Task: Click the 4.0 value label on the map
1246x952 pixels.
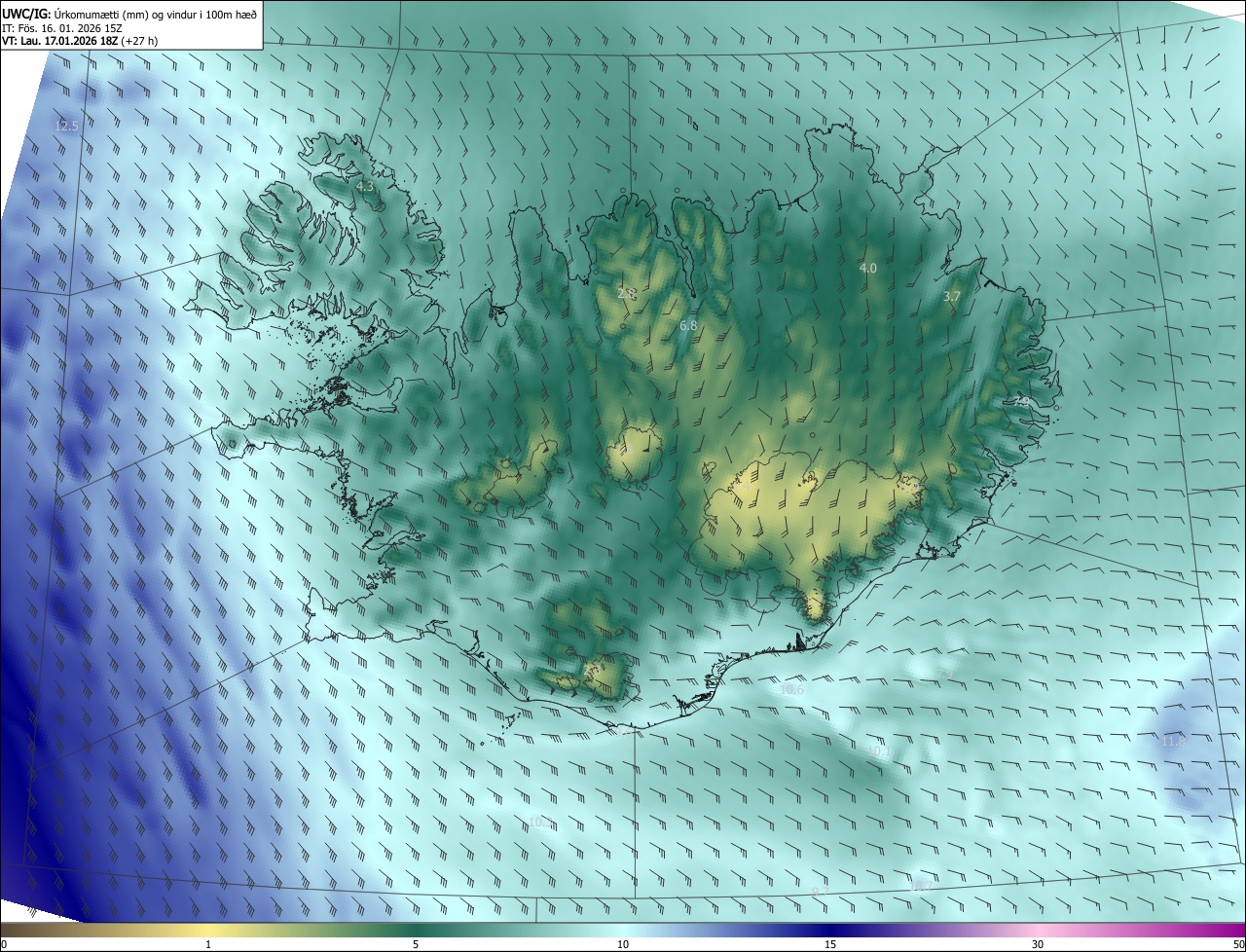Action: click(x=868, y=268)
